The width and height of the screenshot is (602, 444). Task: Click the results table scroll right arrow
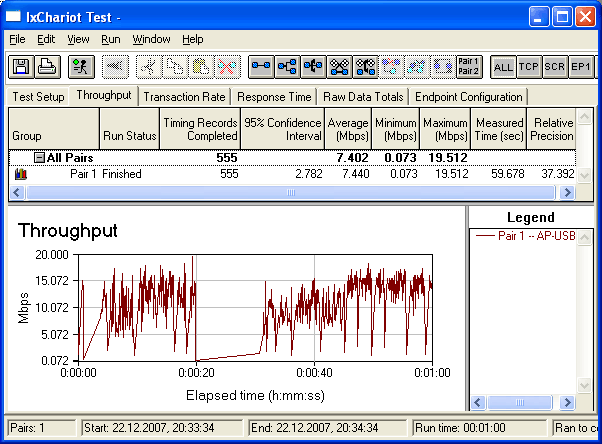(567, 192)
